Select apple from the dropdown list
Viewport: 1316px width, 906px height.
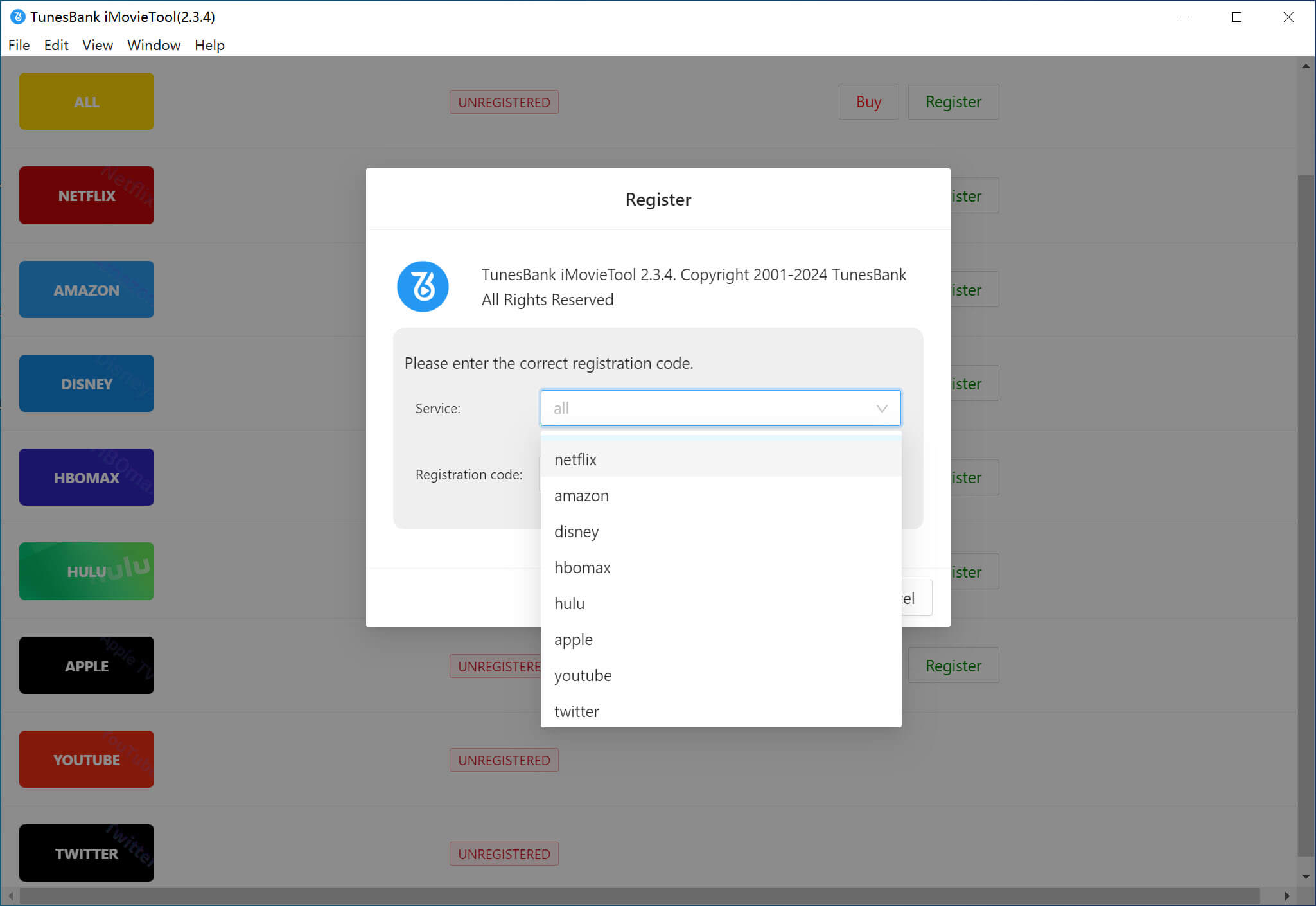(721, 639)
